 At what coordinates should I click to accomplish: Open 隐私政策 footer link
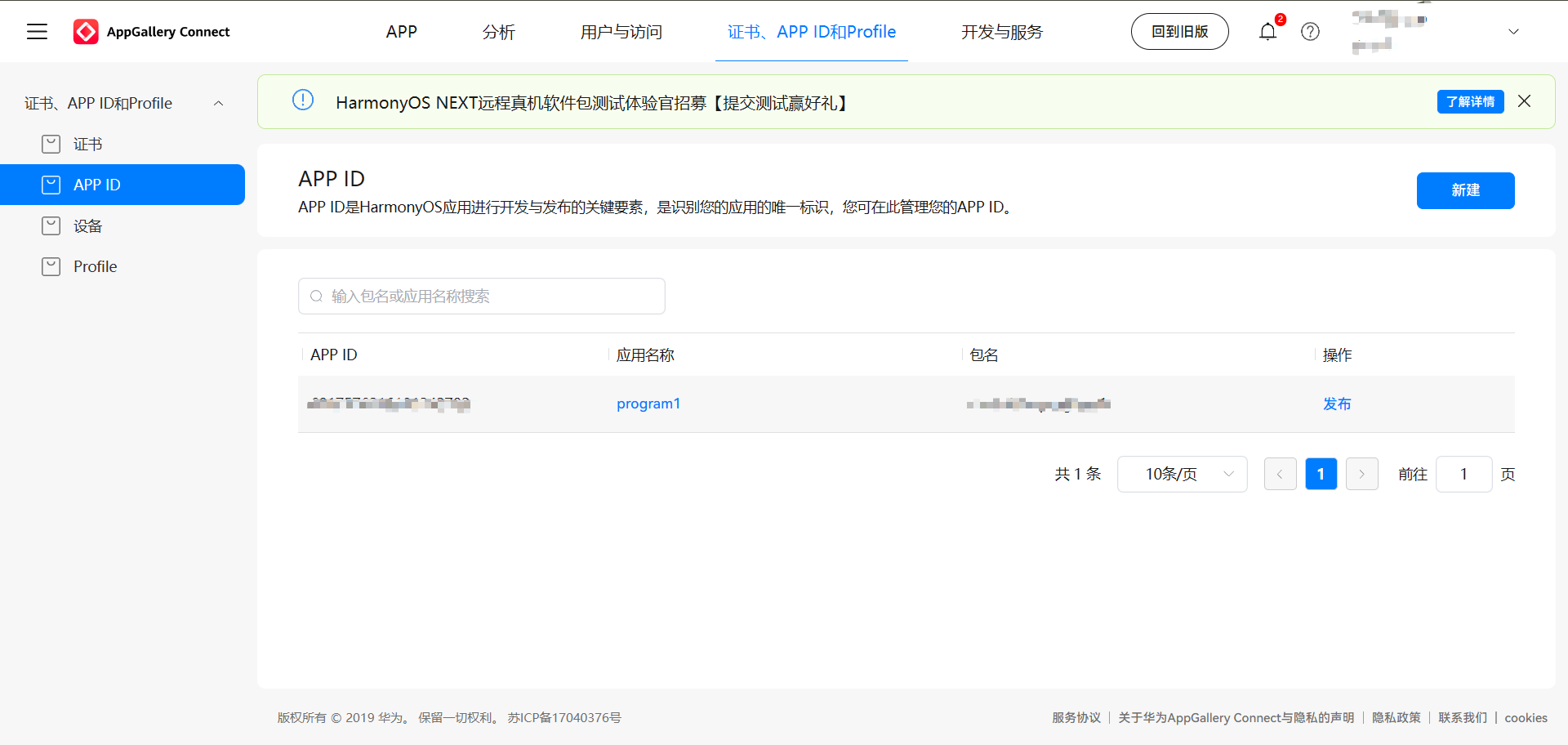1396,717
